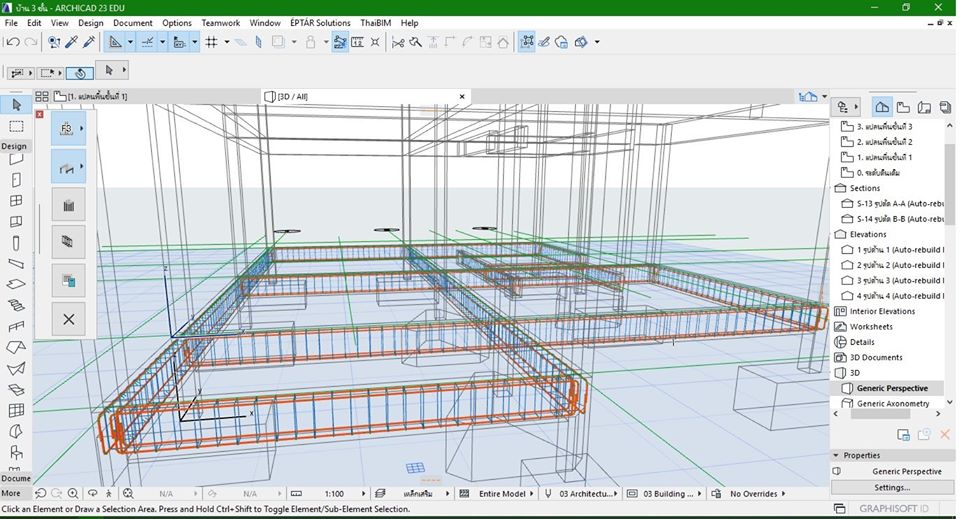
Task: Open the No Overrides dropdown
Action: tap(783, 493)
